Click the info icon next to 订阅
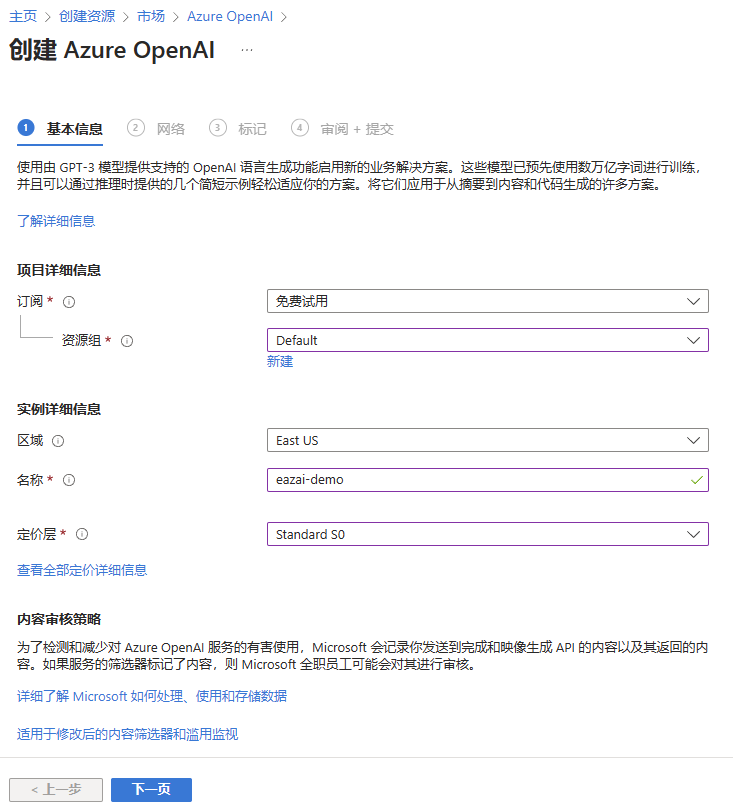 click(x=69, y=302)
